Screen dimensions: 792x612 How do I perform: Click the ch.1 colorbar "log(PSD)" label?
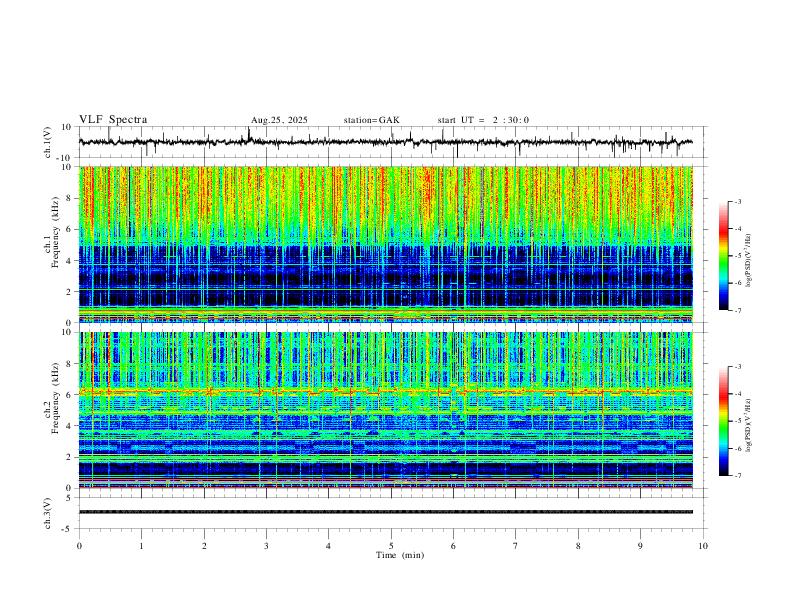coord(749,261)
